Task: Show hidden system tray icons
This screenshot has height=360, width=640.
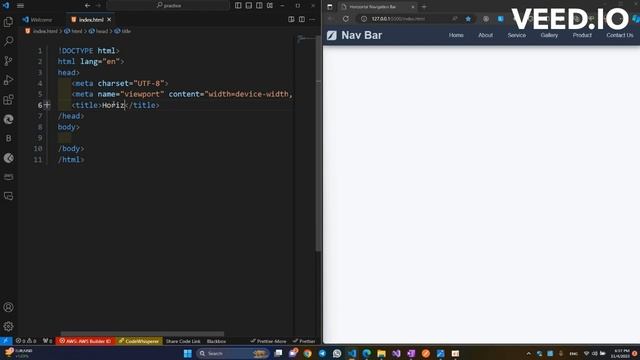Action: pyautogui.click(x=529, y=353)
